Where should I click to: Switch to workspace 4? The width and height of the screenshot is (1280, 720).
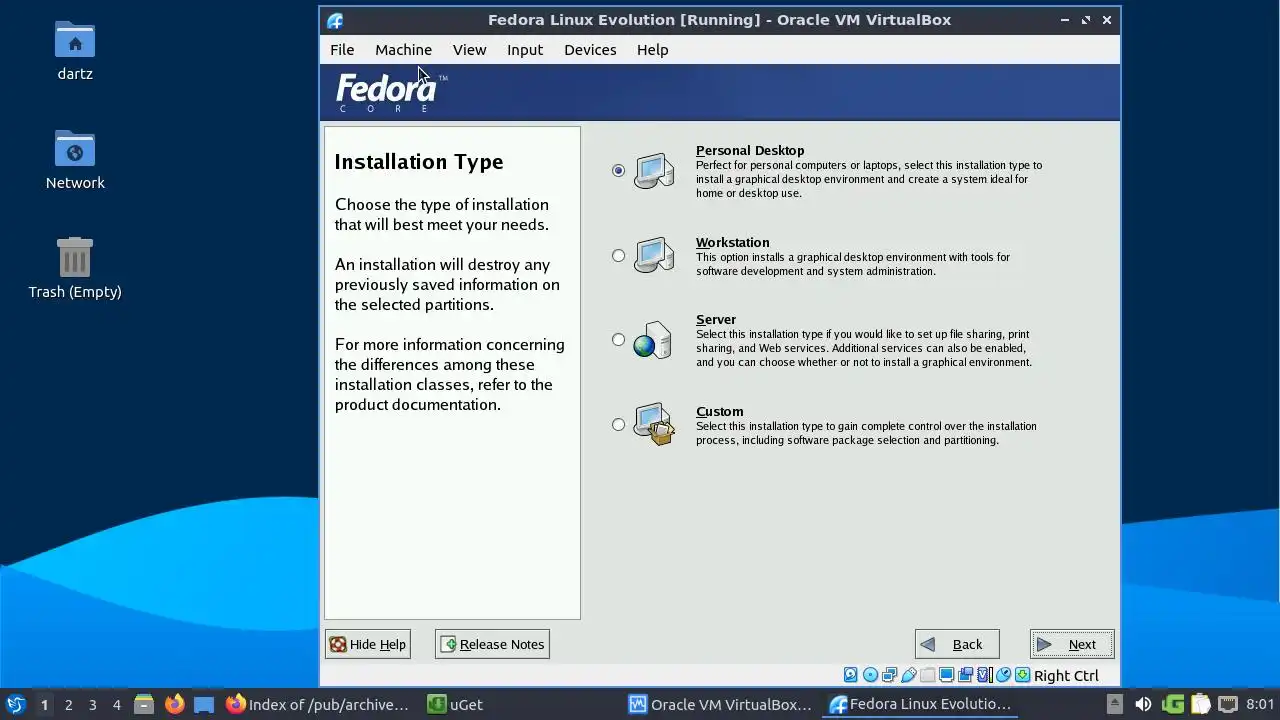click(x=116, y=704)
